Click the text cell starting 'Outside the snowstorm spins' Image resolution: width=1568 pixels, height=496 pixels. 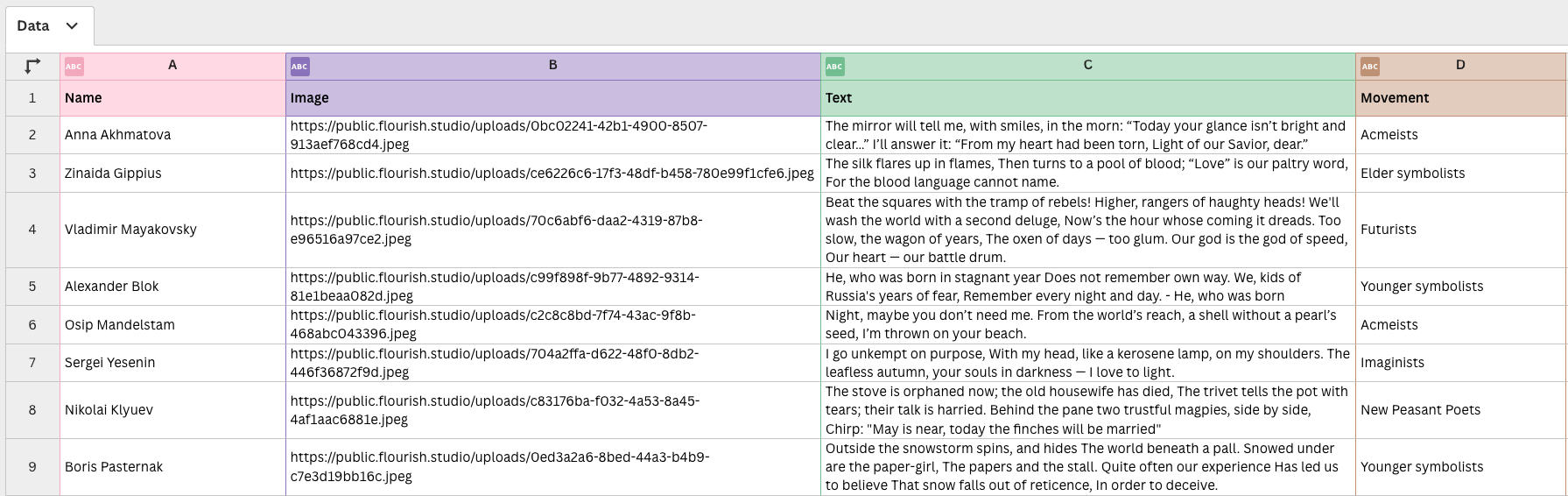coord(1088,467)
